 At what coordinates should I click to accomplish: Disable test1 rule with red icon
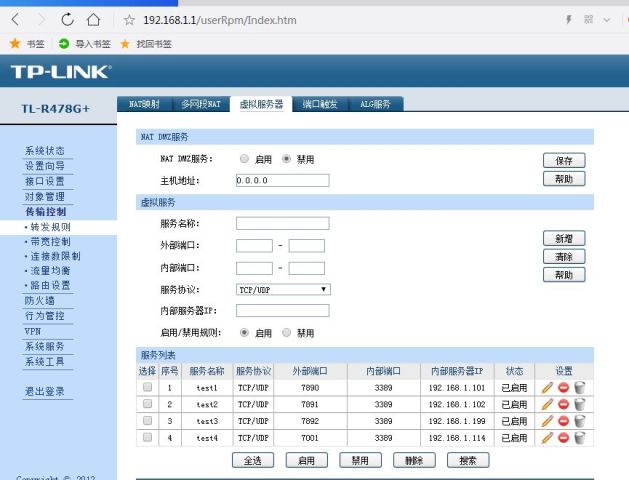point(564,388)
